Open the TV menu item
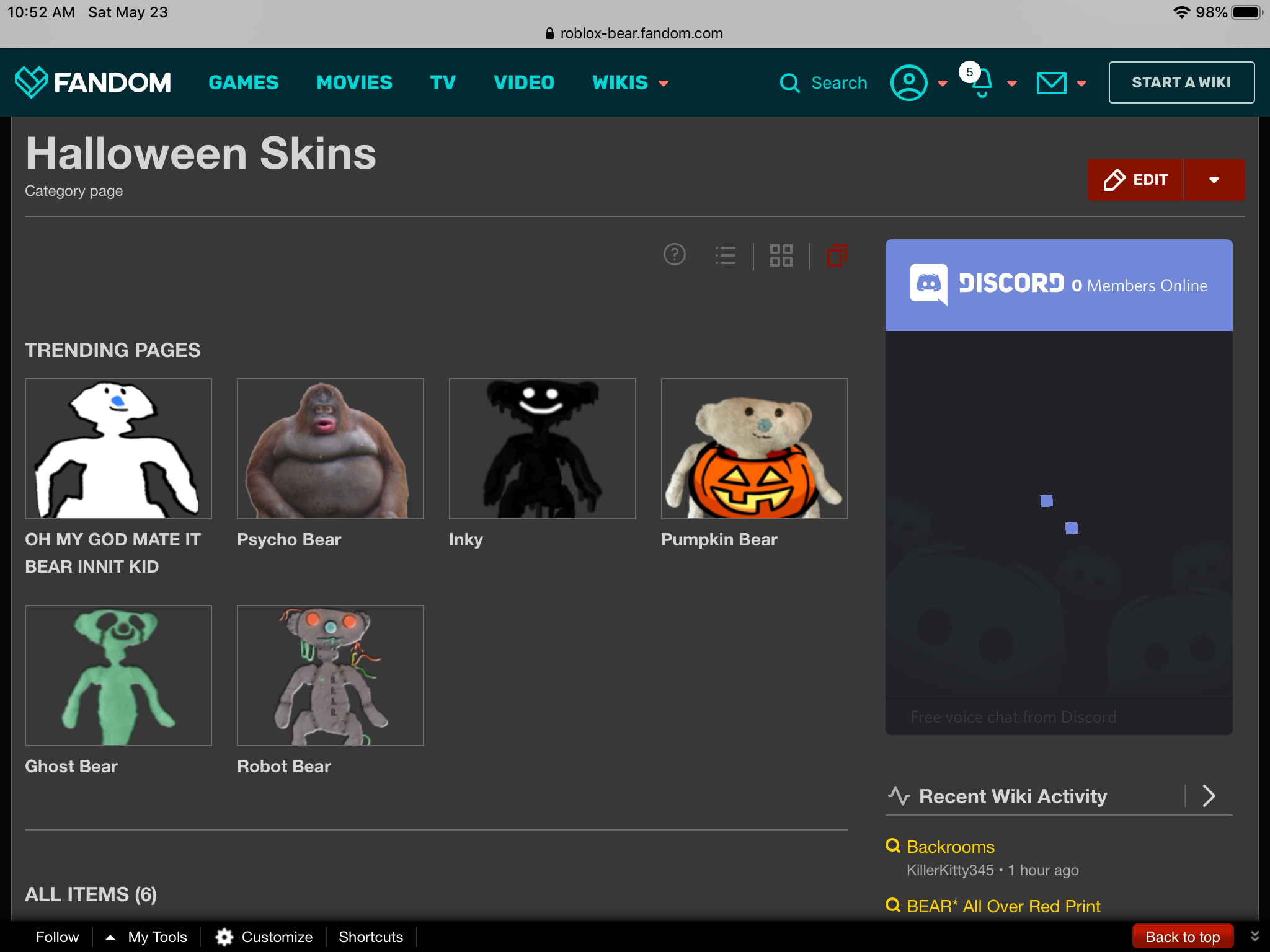 (x=443, y=82)
